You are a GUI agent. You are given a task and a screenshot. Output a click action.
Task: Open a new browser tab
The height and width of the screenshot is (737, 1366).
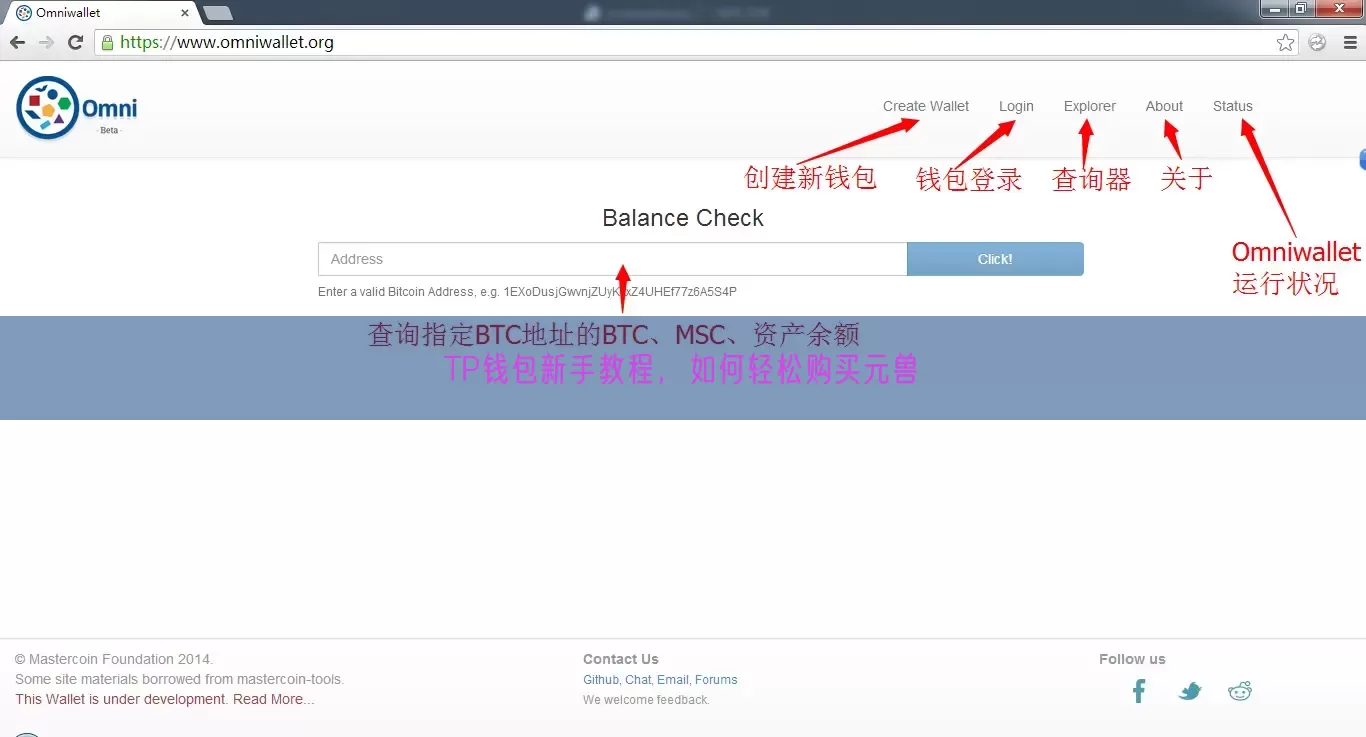(218, 13)
